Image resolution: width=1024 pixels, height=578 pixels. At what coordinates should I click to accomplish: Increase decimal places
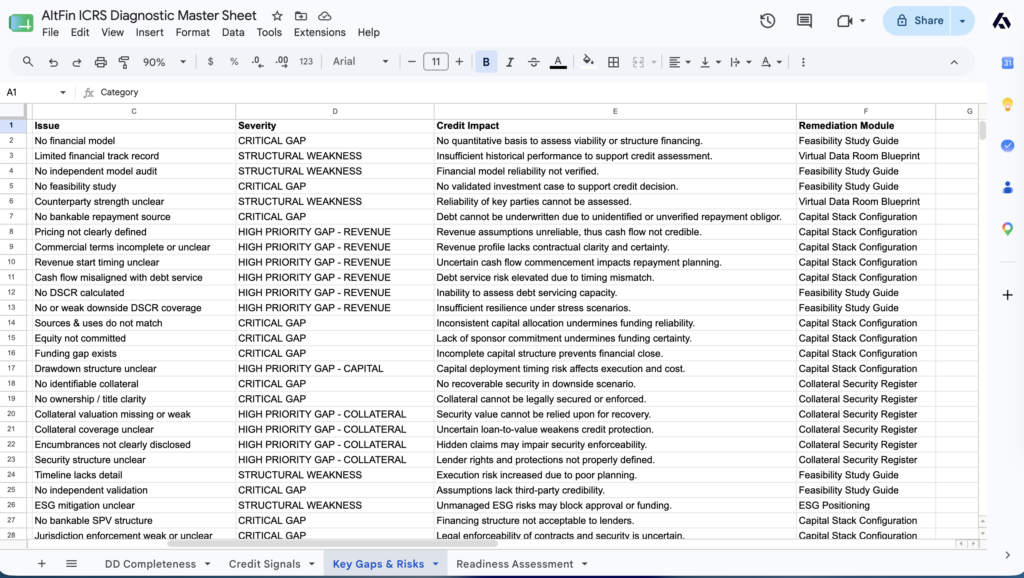pos(282,62)
